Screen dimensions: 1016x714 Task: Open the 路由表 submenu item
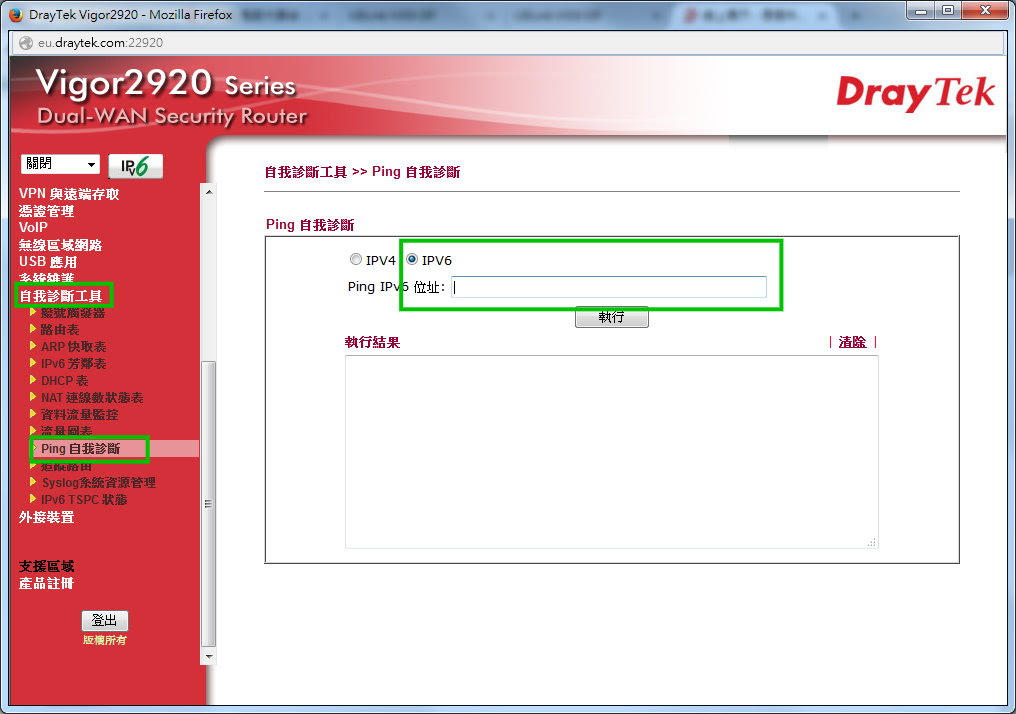tap(60, 330)
